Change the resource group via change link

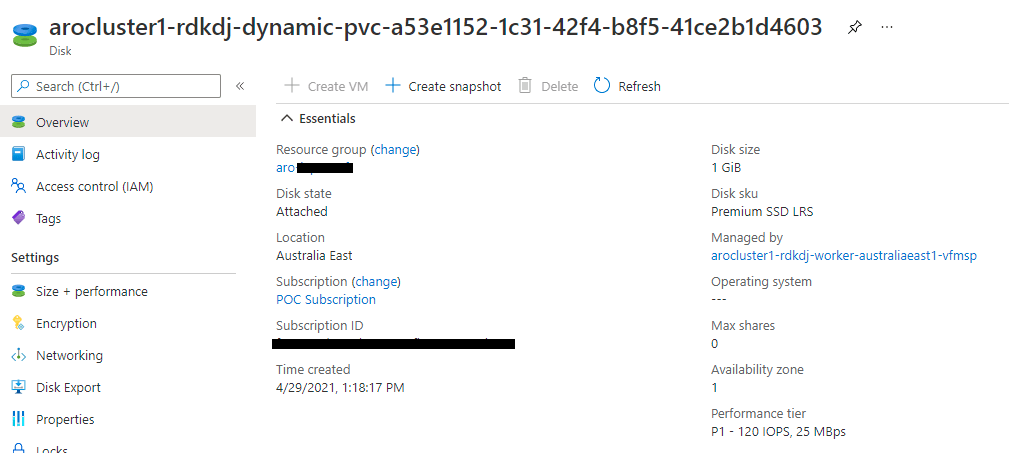pos(395,149)
